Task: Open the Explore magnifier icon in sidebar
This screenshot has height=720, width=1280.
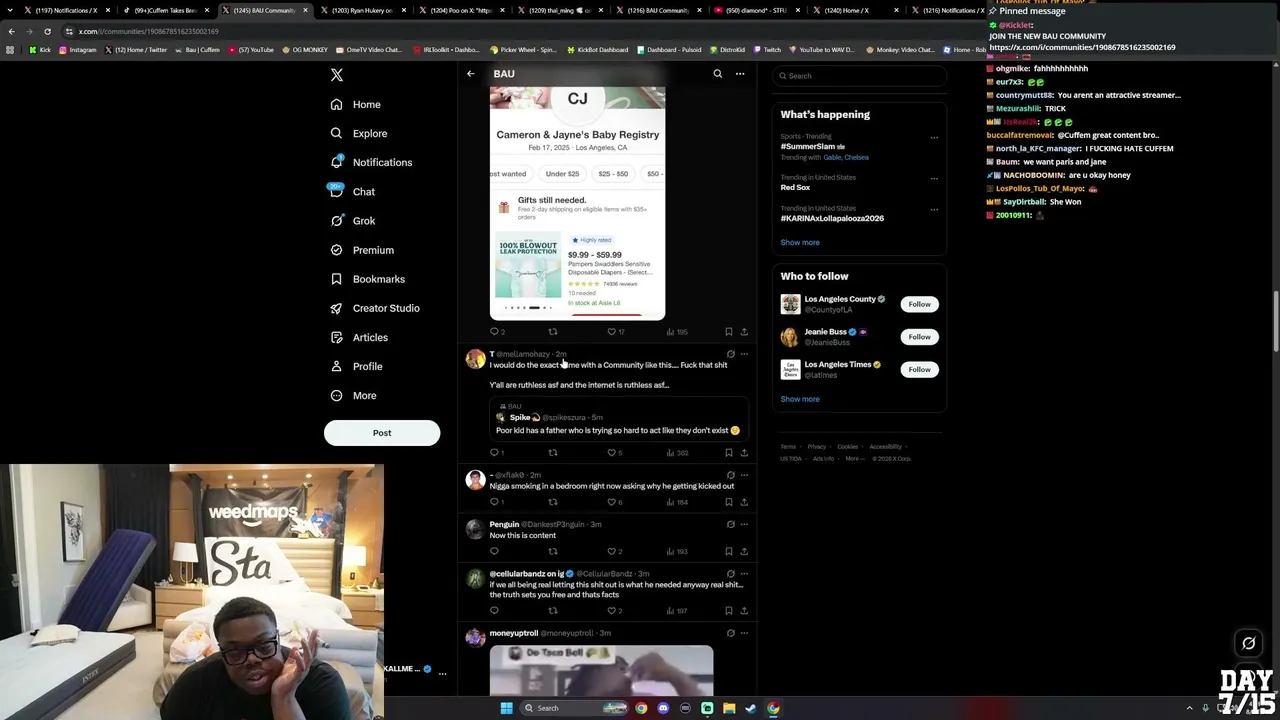Action: tap(337, 133)
